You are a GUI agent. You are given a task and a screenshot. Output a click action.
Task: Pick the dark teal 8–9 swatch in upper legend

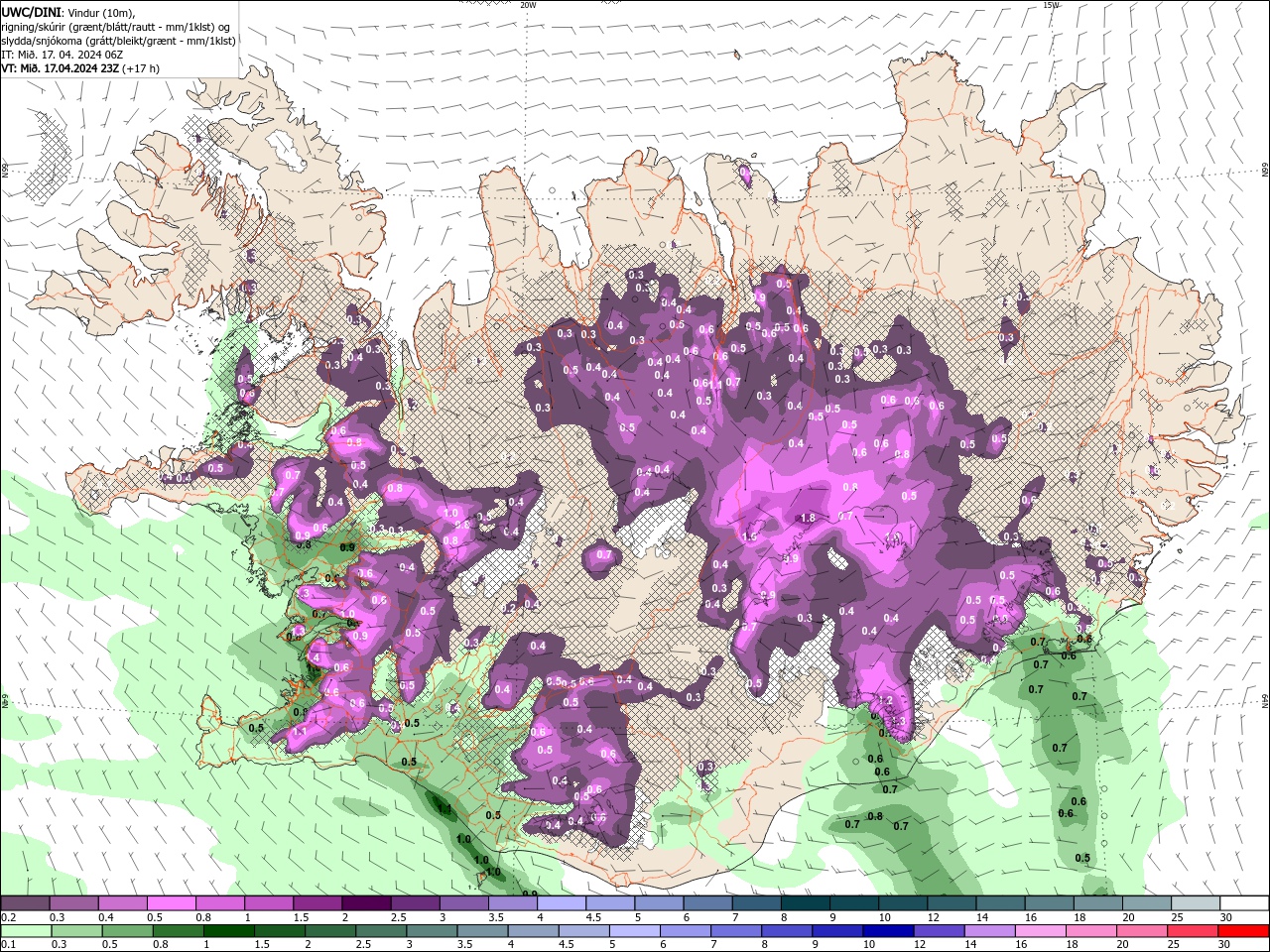[805, 903]
